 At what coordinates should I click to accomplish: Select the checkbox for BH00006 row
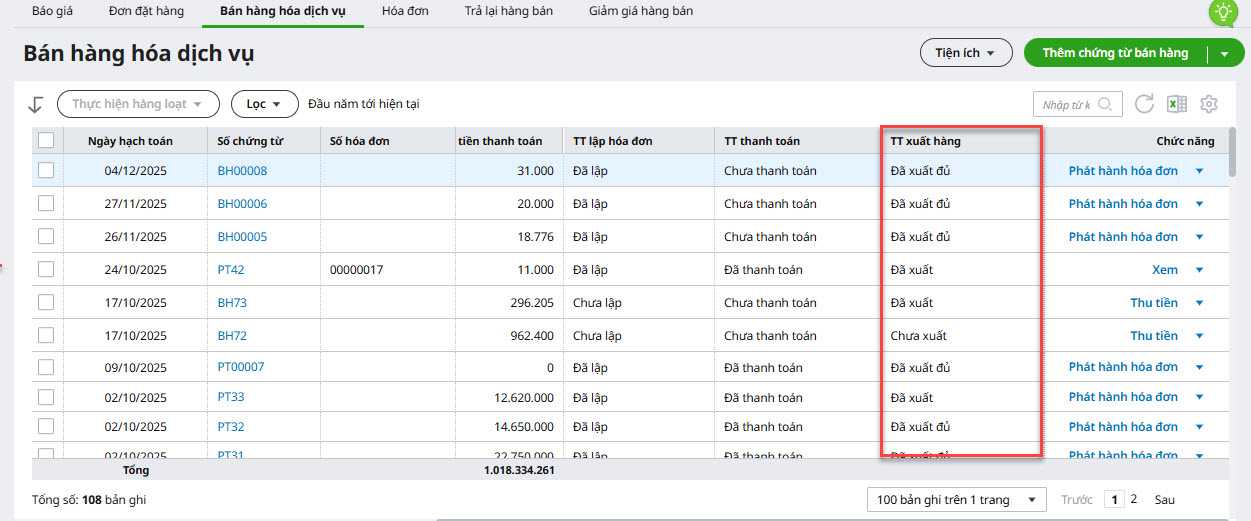tap(46, 204)
